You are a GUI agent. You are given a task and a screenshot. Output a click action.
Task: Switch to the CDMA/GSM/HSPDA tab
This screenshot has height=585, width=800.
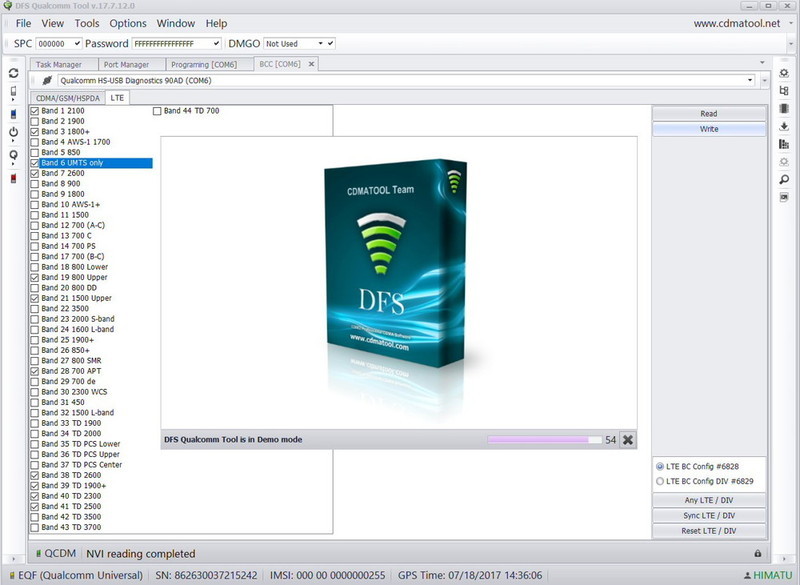[67, 98]
